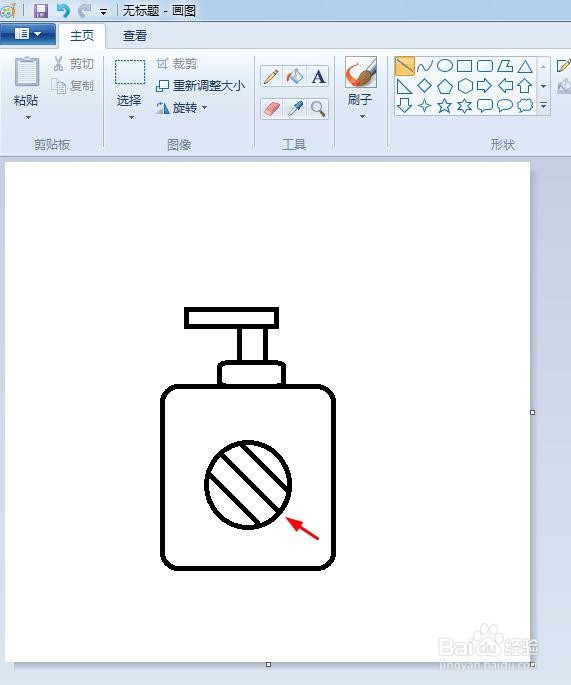Expand the 粘贴 dropdown arrow

pyautogui.click(x=28, y=117)
